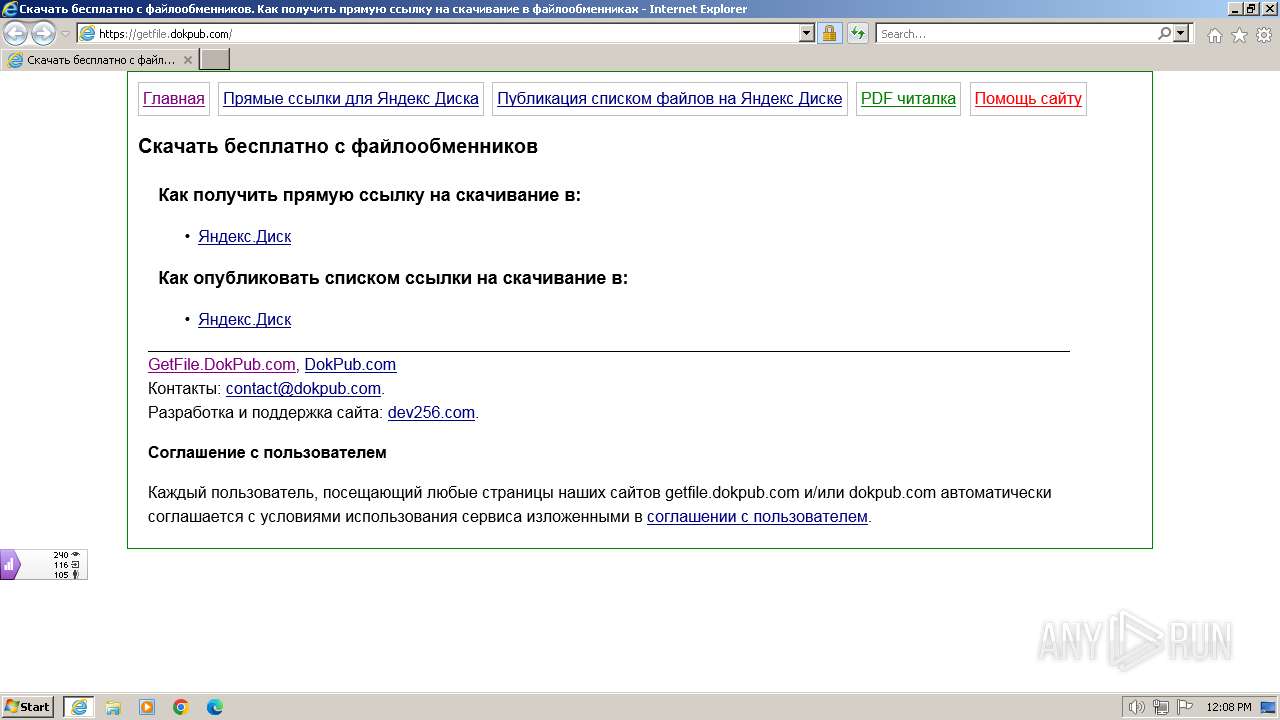Click the Internet Explorer title bar icon
1280x720 pixels.
pos(9,9)
